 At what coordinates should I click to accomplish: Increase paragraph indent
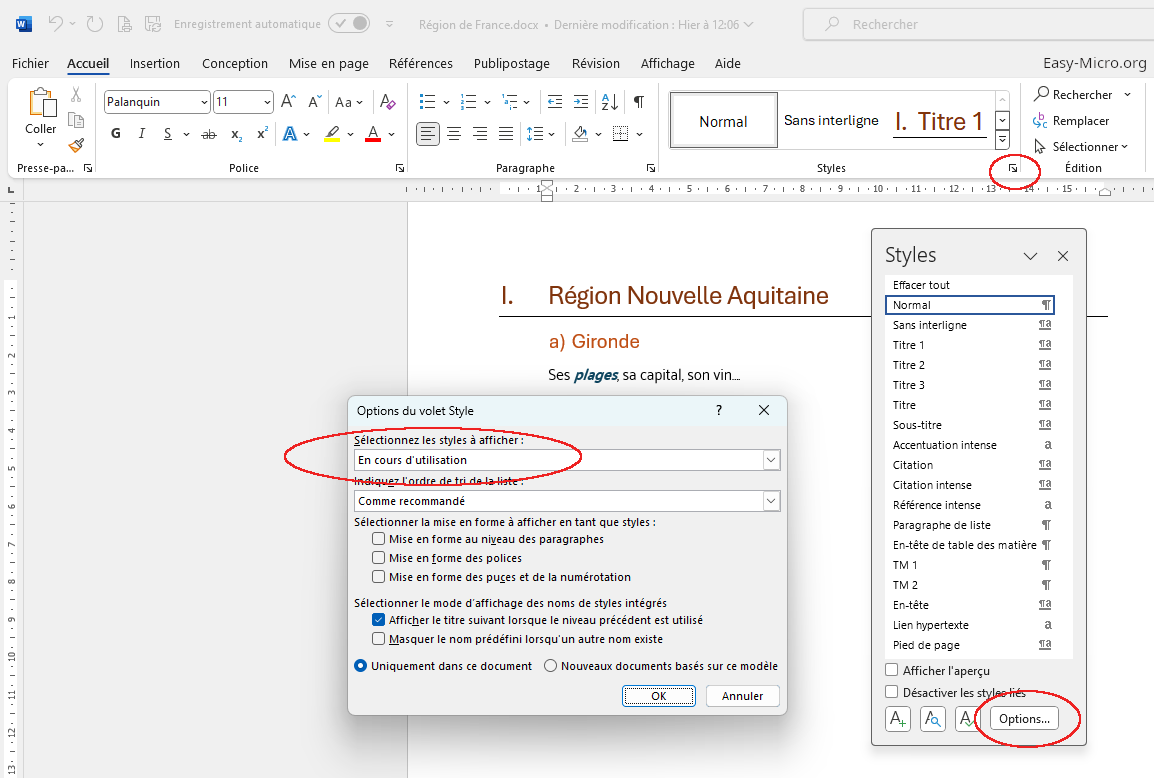tap(581, 102)
